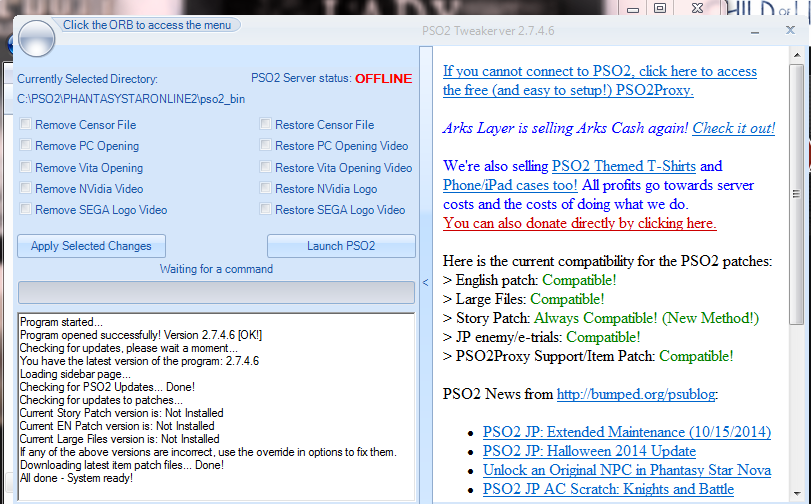This screenshot has width=811, height=504.
Task: Check Remove Vita Opening option
Action: point(25,167)
